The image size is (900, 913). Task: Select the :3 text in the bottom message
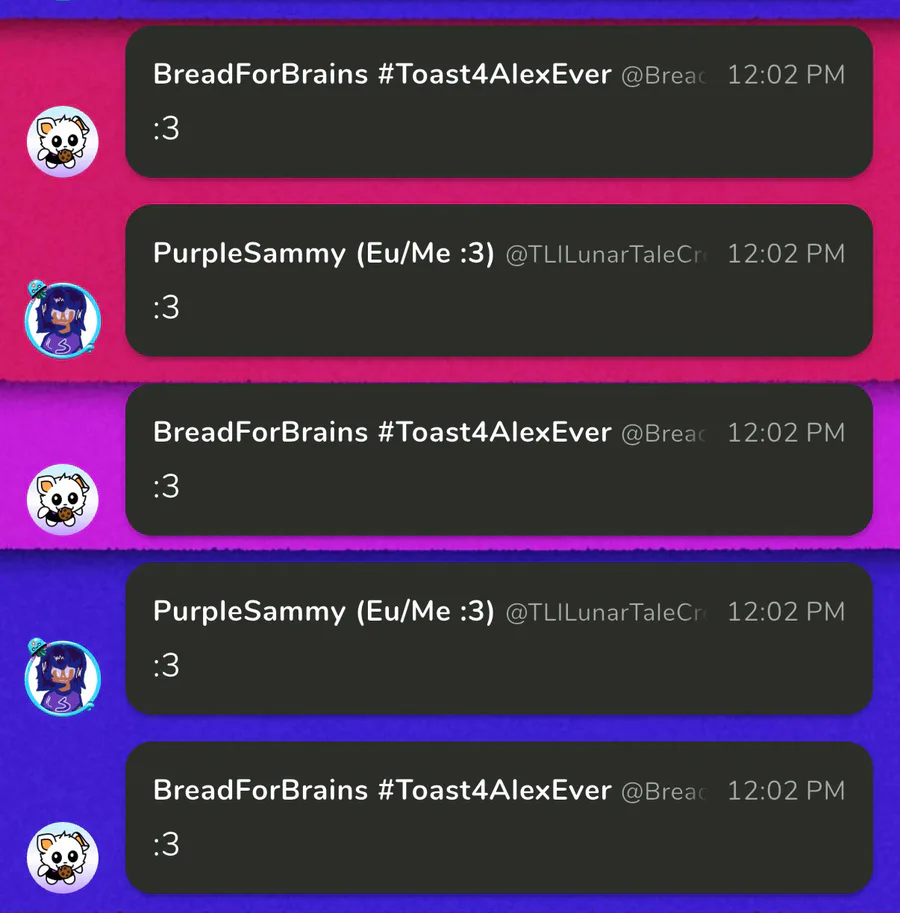166,845
